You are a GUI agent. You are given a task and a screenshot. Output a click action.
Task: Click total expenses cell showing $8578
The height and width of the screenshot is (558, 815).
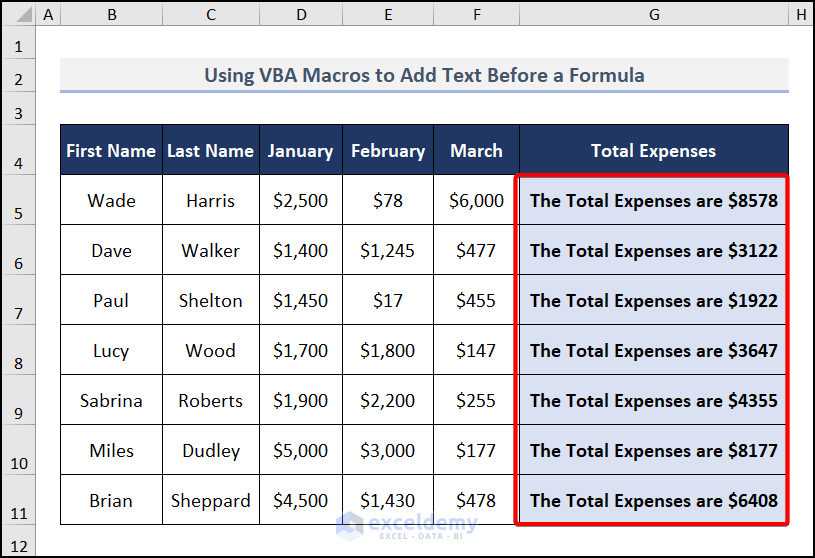[x=653, y=201]
